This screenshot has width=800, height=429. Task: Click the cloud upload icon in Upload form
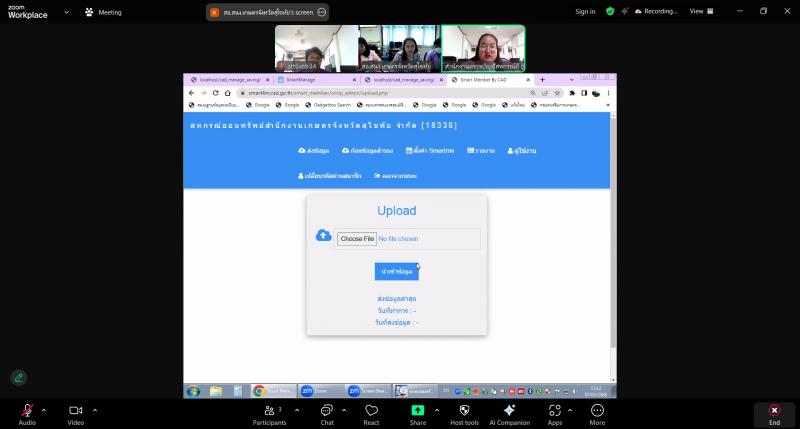pyautogui.click(x=323, y=235)
